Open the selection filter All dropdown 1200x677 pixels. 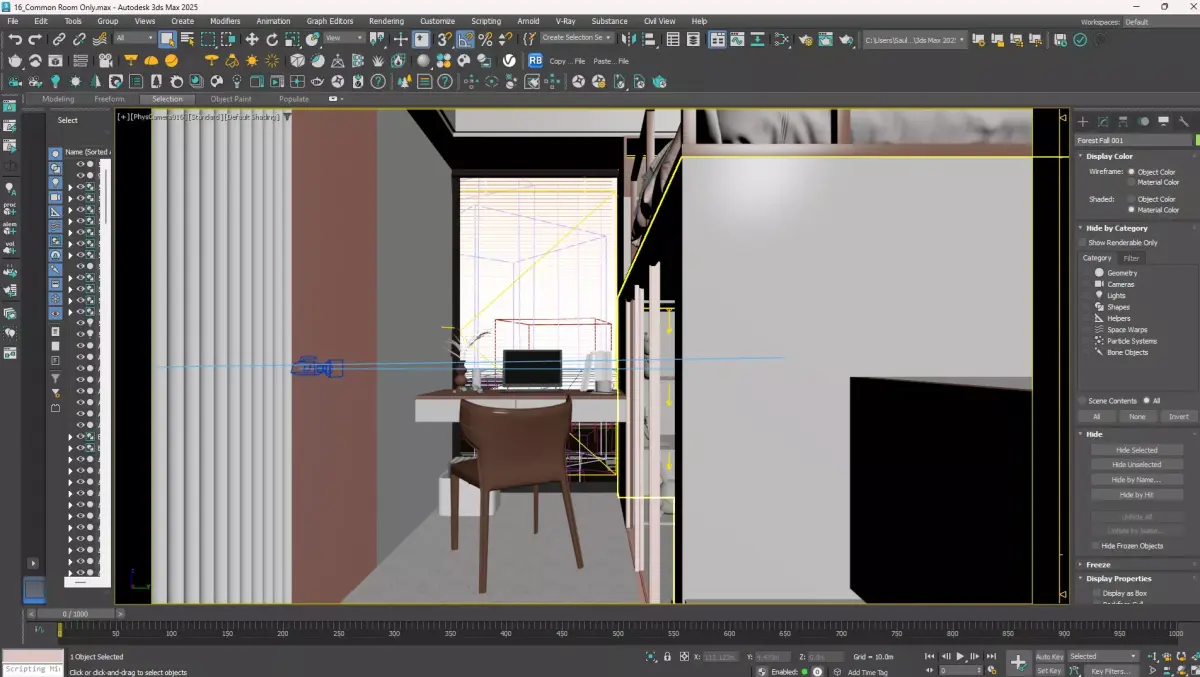pos(134,39)
